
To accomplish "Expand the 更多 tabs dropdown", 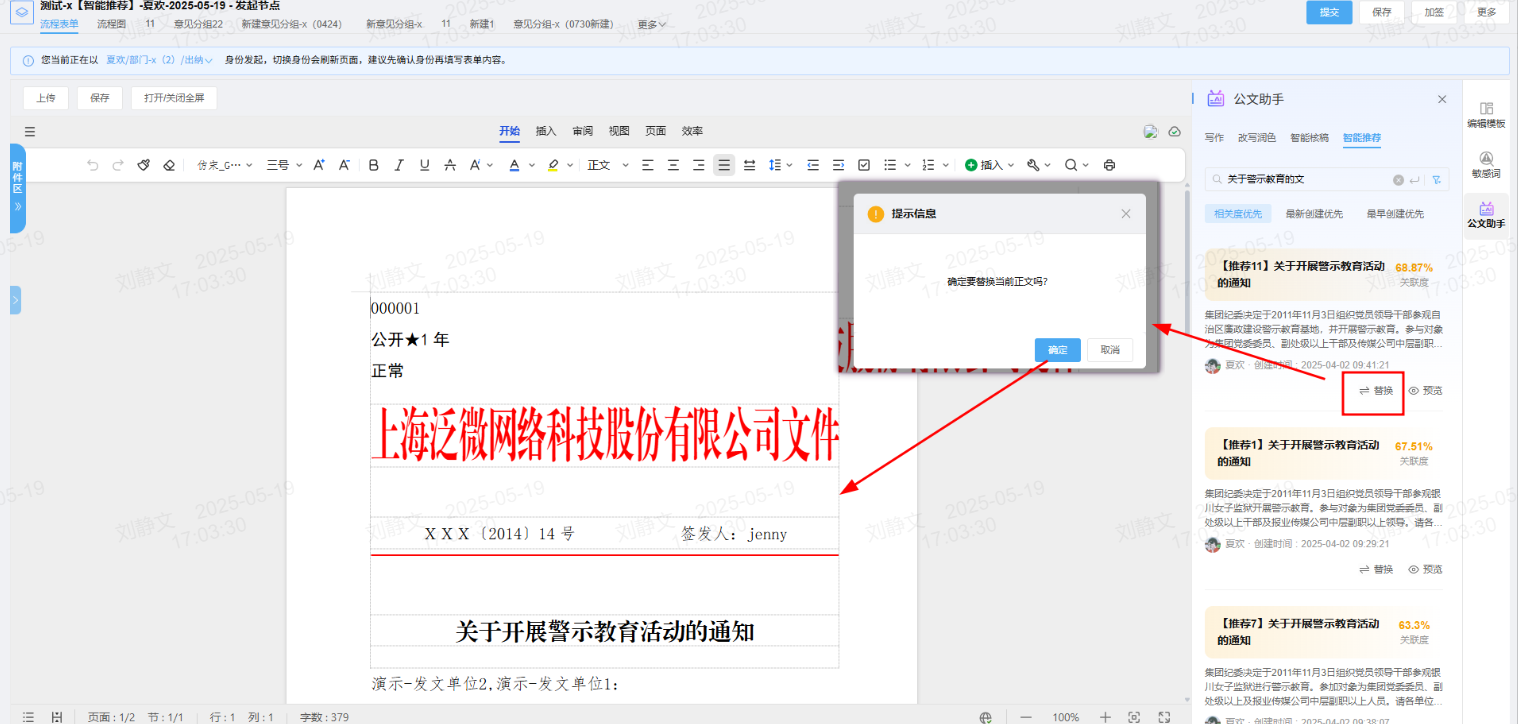I will point(652,23).
